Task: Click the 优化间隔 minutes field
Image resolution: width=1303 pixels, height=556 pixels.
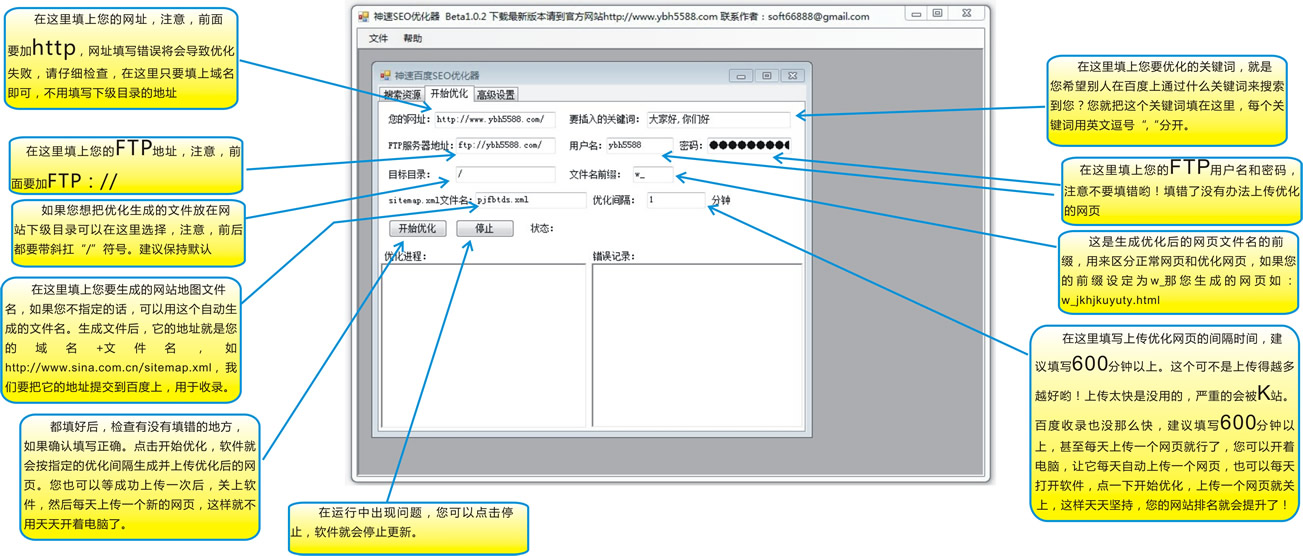Action: [675, 200]
